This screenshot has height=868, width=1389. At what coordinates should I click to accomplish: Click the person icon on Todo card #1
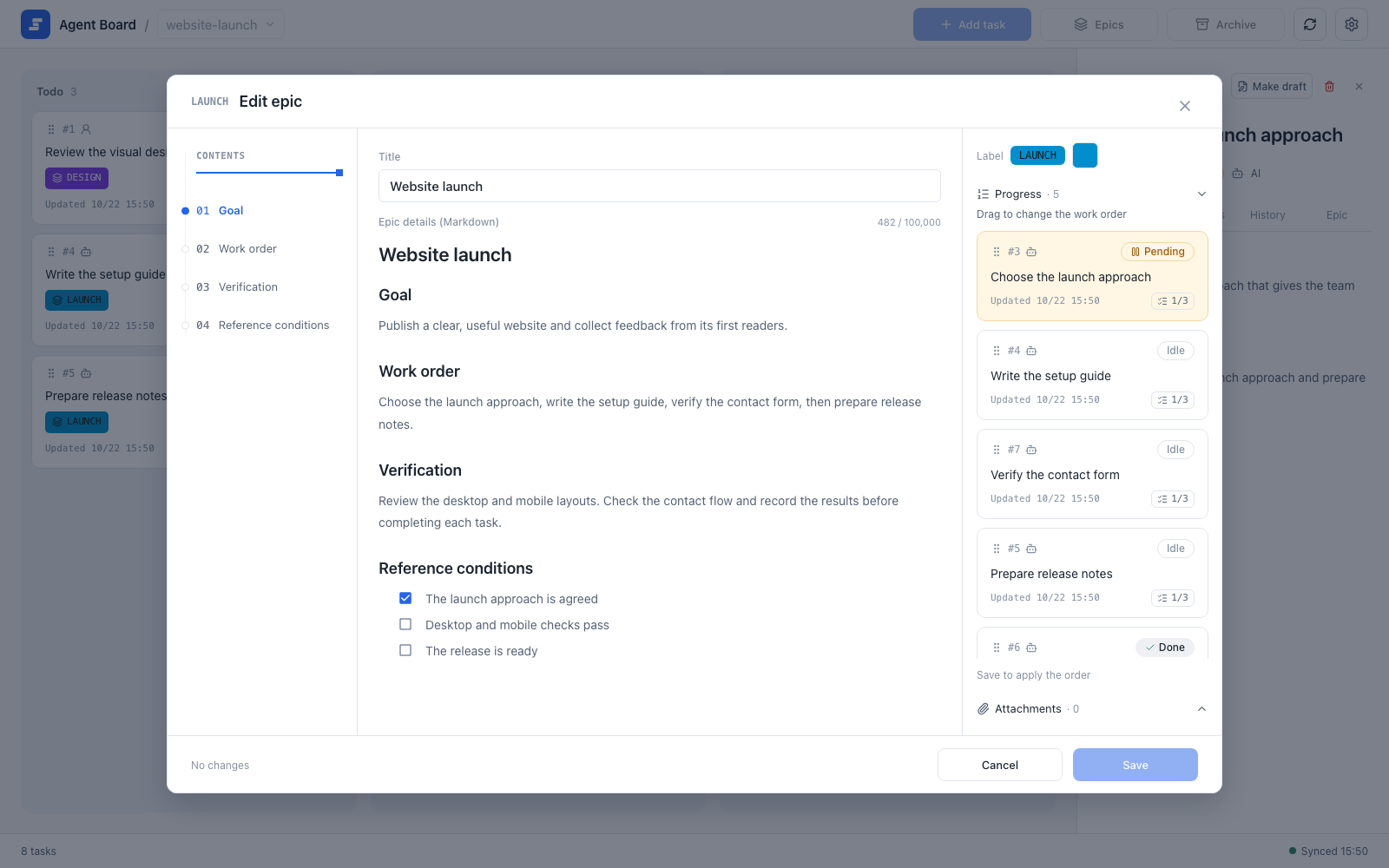[x=86, y=129]
